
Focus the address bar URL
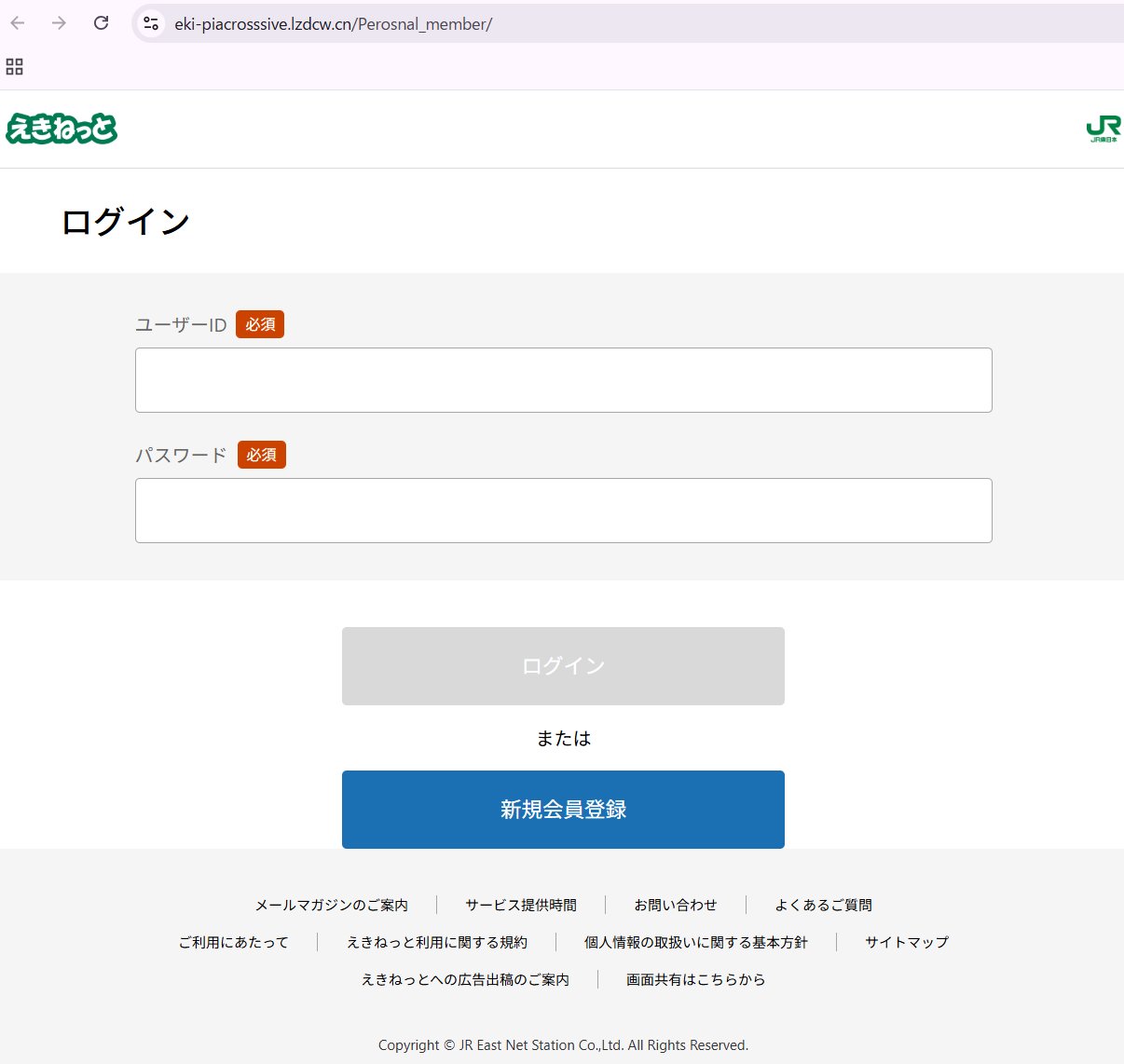(x=333, y=24)
